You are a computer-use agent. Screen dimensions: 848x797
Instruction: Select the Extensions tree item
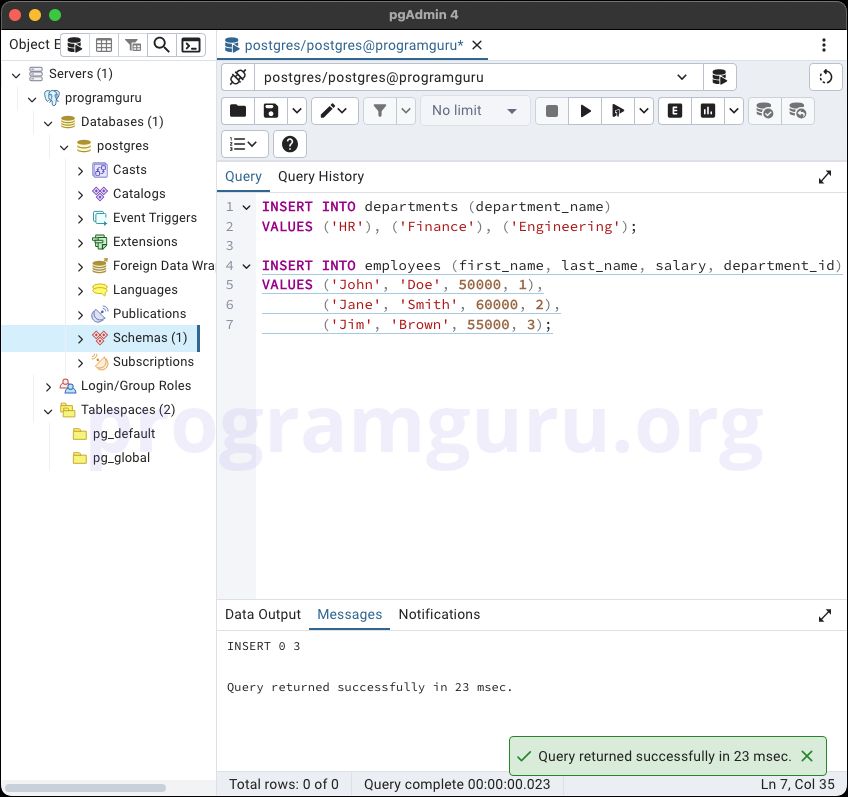click(145, 242)
